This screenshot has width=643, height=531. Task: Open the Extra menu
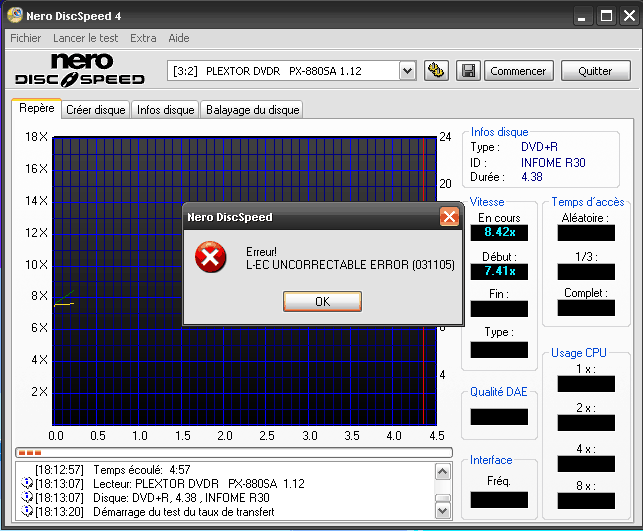pyautogui.click(x=143, y=38)
